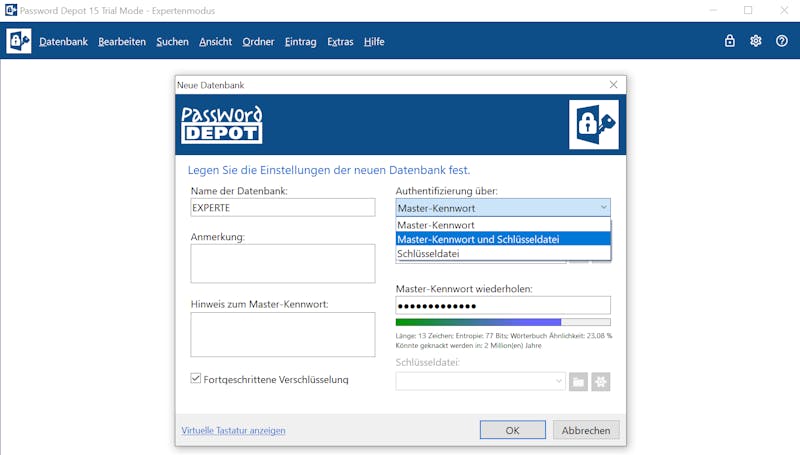
Task: Click the 'Legen Sie die Einstellungen' heading
Action: [329, 170]
